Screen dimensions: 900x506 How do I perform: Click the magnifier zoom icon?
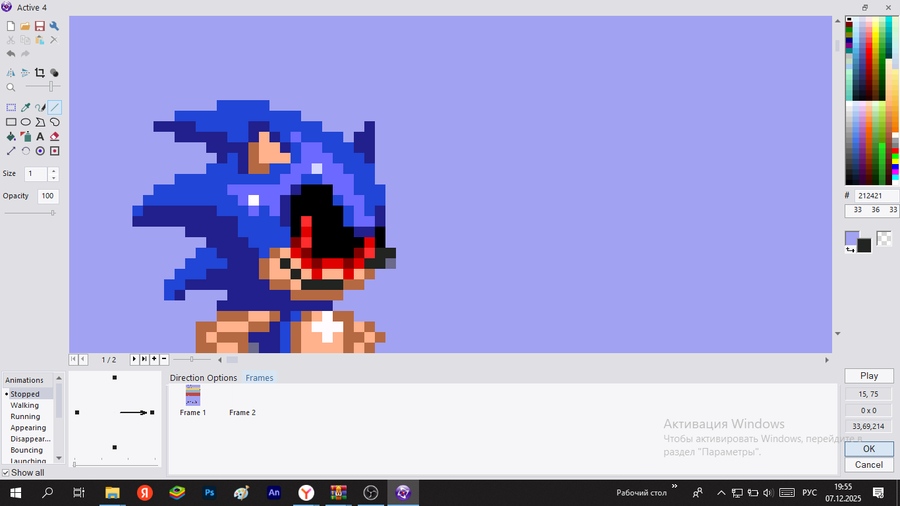(11, 87)
